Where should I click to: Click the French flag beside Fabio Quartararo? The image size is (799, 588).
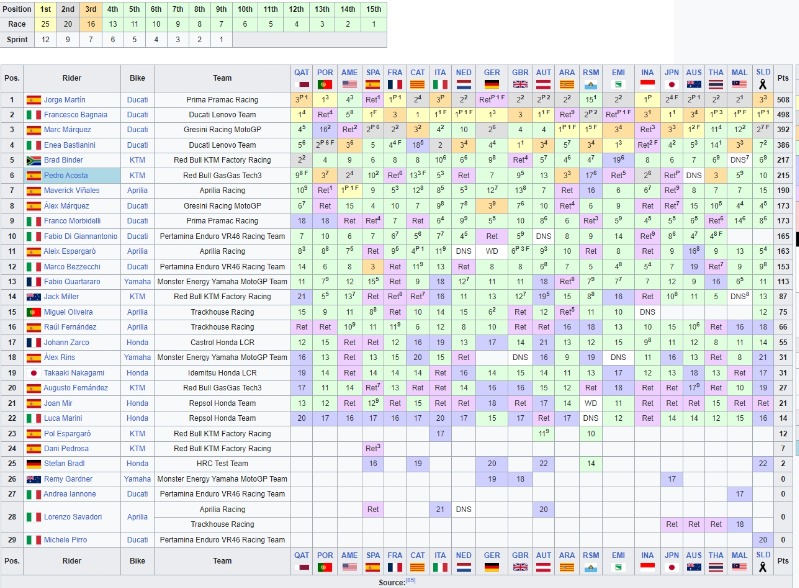(34, 282)
